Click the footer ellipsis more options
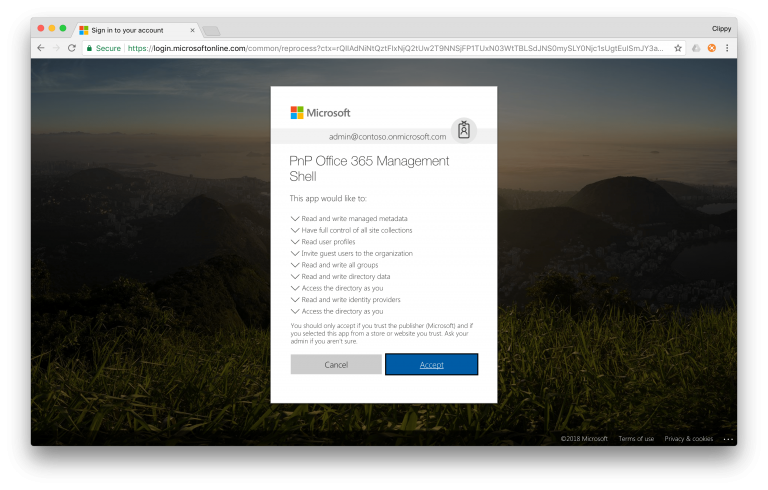Screen dimensions: 768x490 click(x=728, y=439)
